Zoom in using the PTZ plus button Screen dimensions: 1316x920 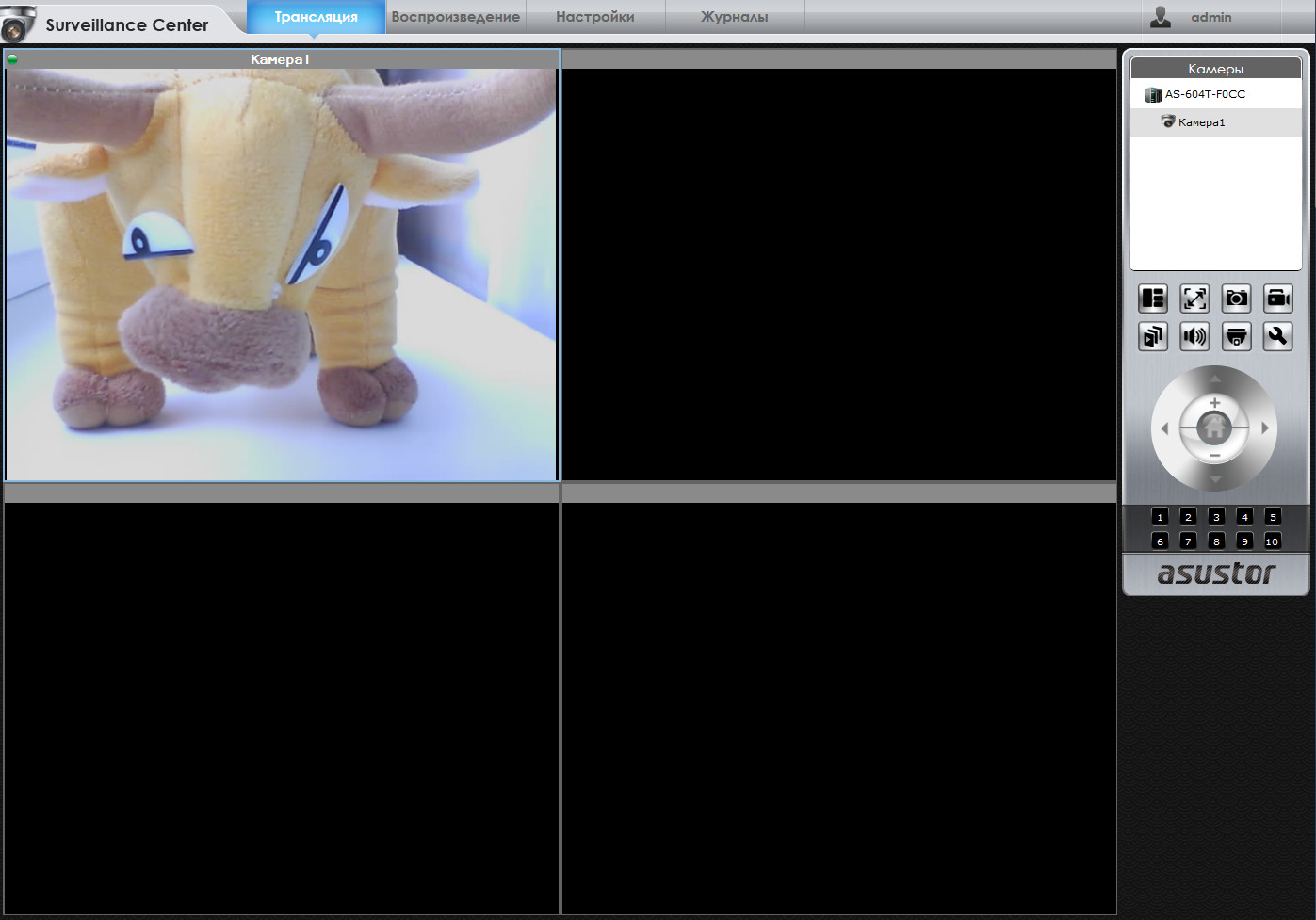click(x=1214, y=403)
